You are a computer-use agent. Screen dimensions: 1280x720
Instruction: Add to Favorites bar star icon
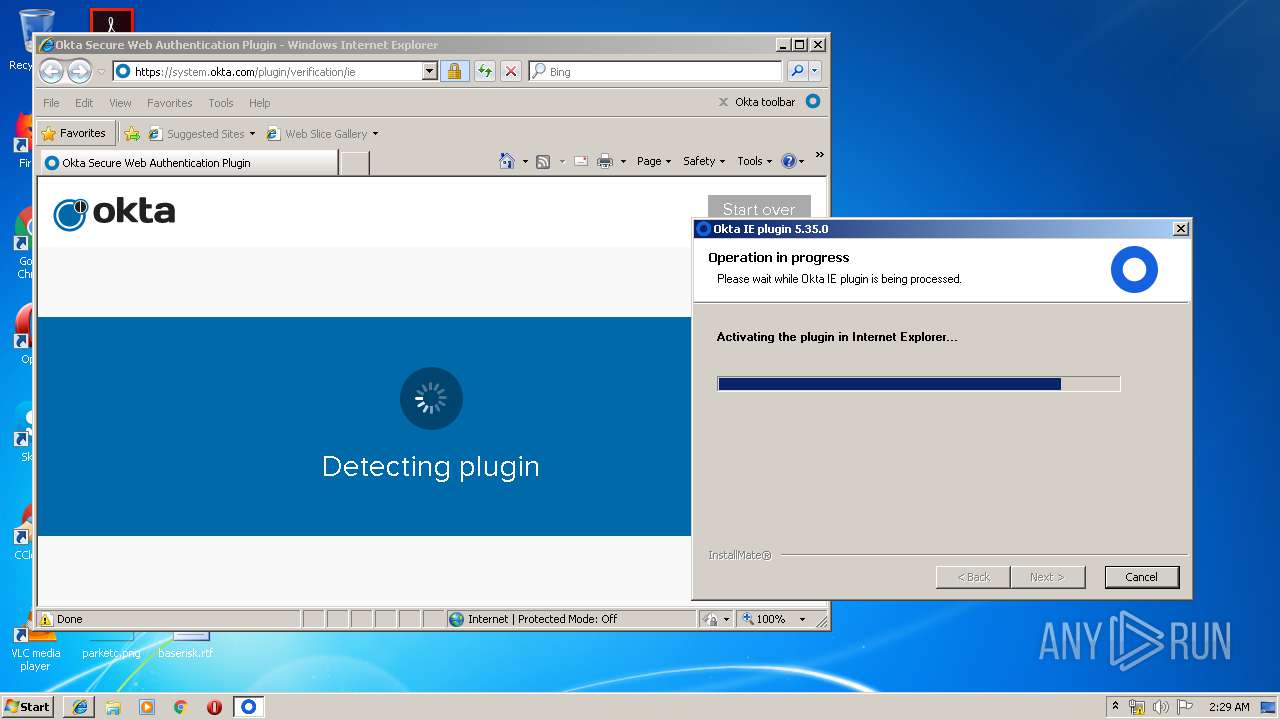[x=132, y=133]
